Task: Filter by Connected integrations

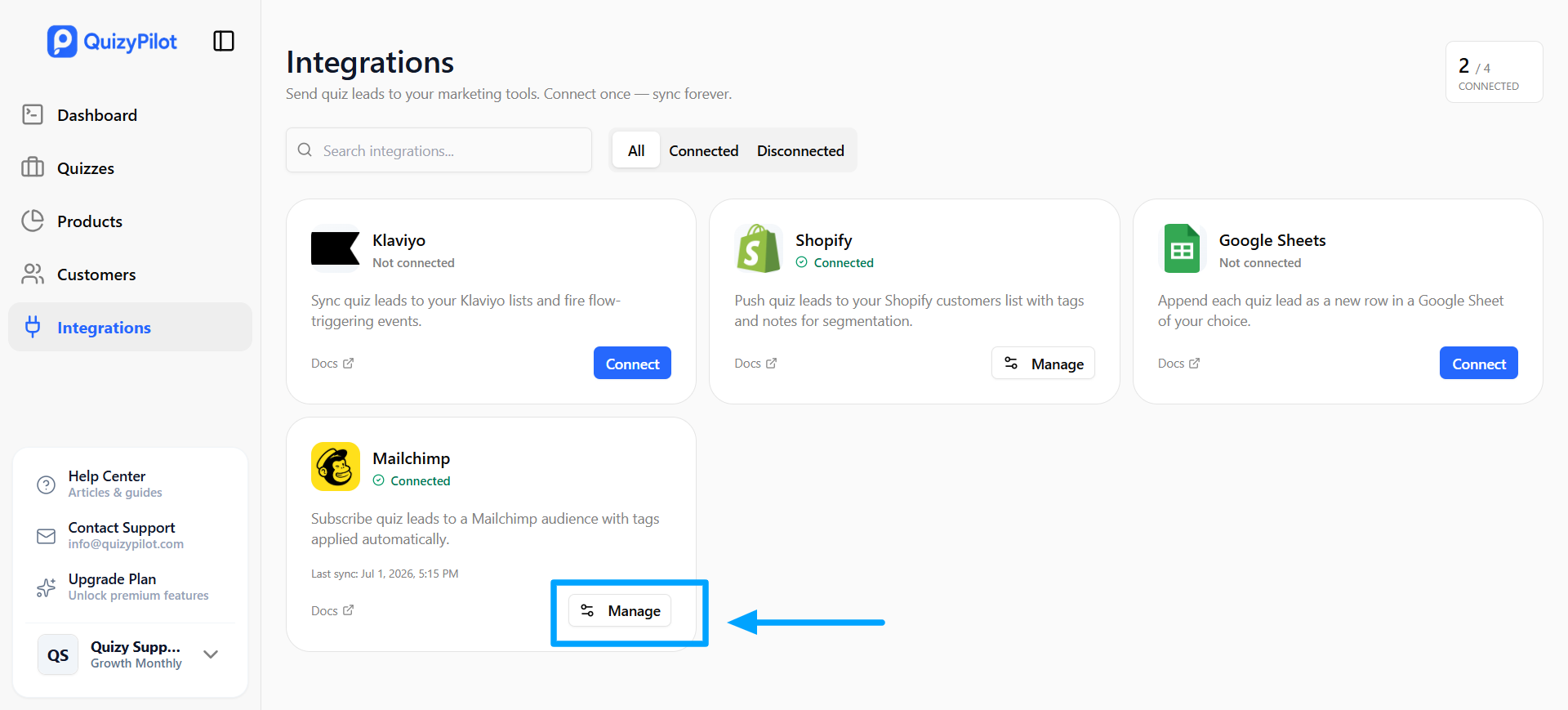Action: click(704, 150)
